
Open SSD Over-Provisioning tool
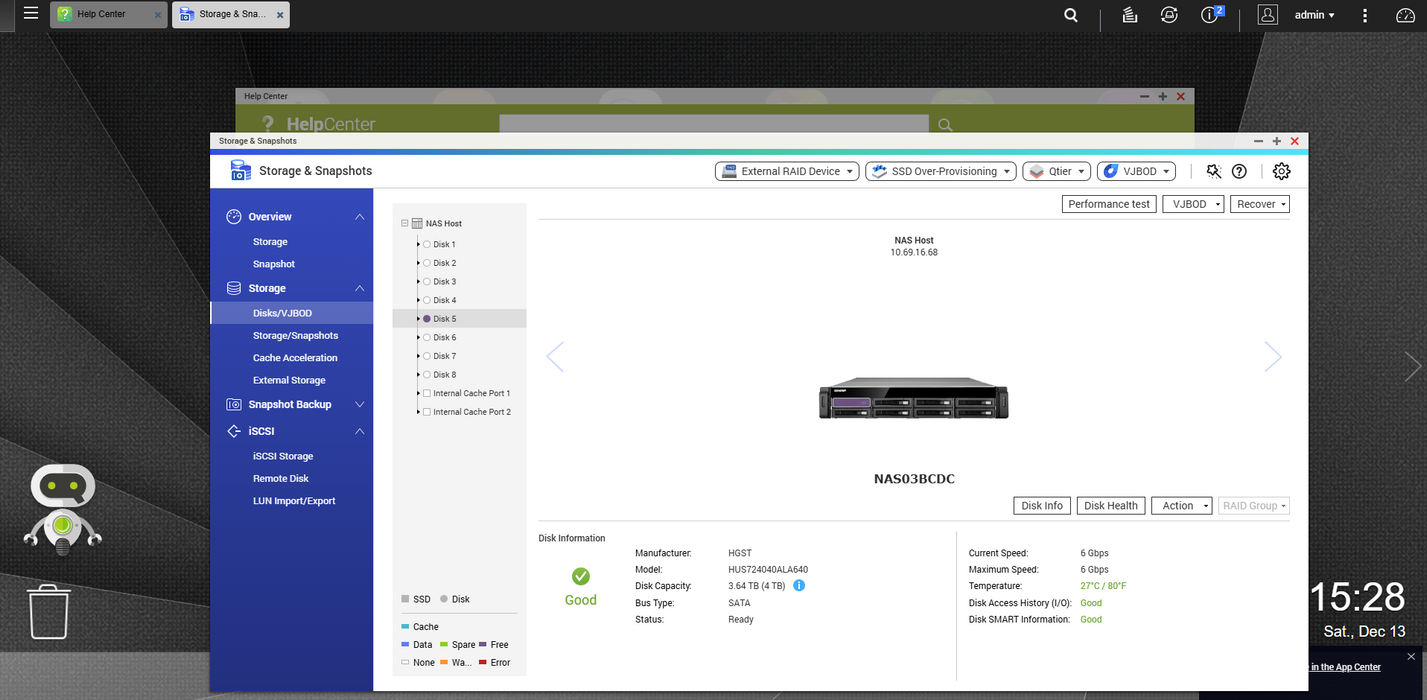[x=938, y=171]
